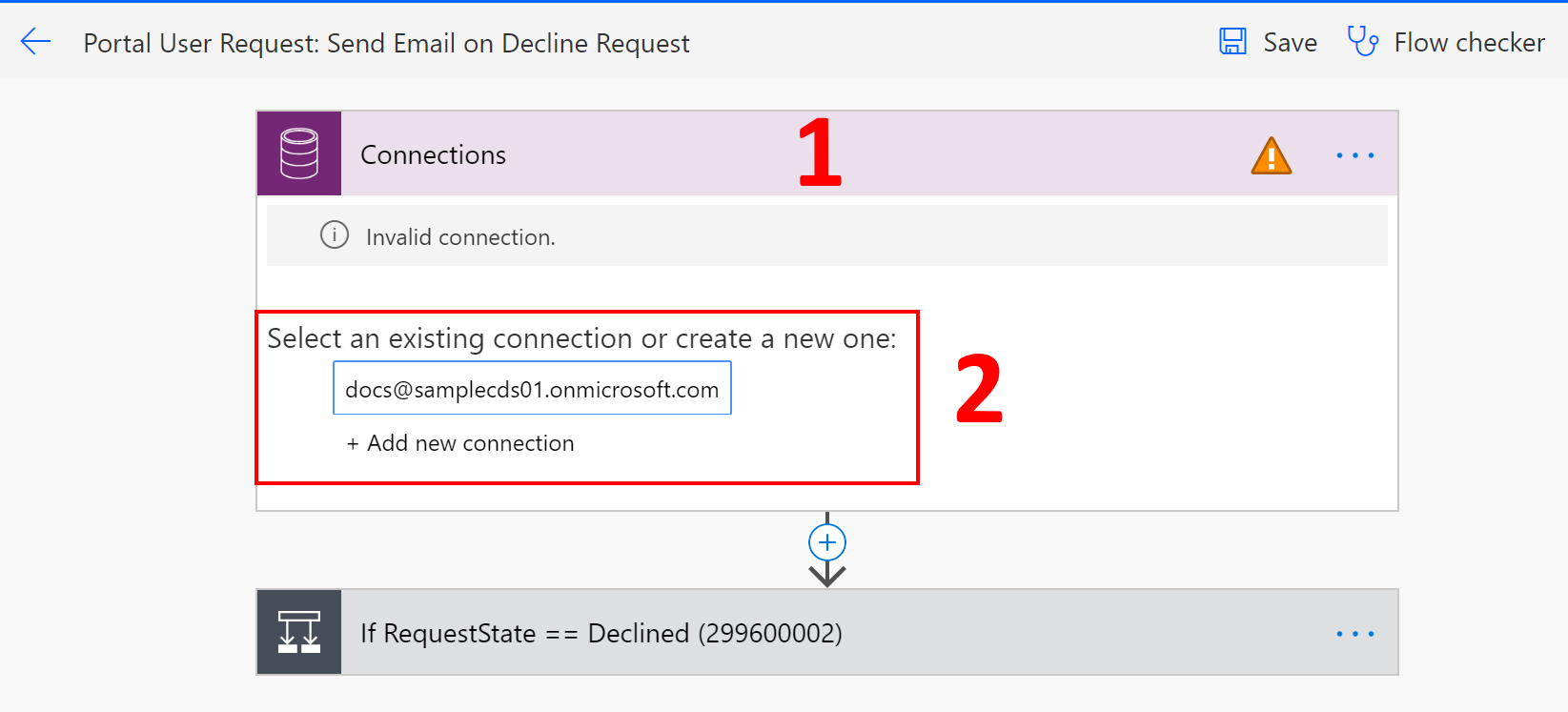This screenshot has height=712, width=1568.
Task: Click the arrow connector between steps
Action: pos(826,574)
